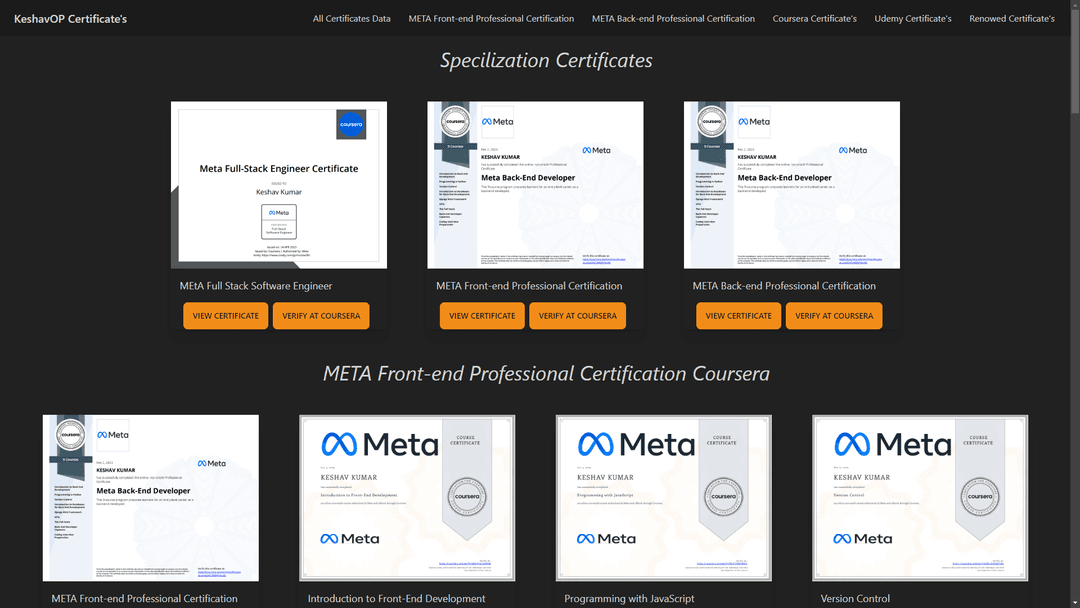Click the "Introduction to Front-End Development" card title
Image resolution: width=1080 pixels, height=608 pixels.
click(396, 598)
